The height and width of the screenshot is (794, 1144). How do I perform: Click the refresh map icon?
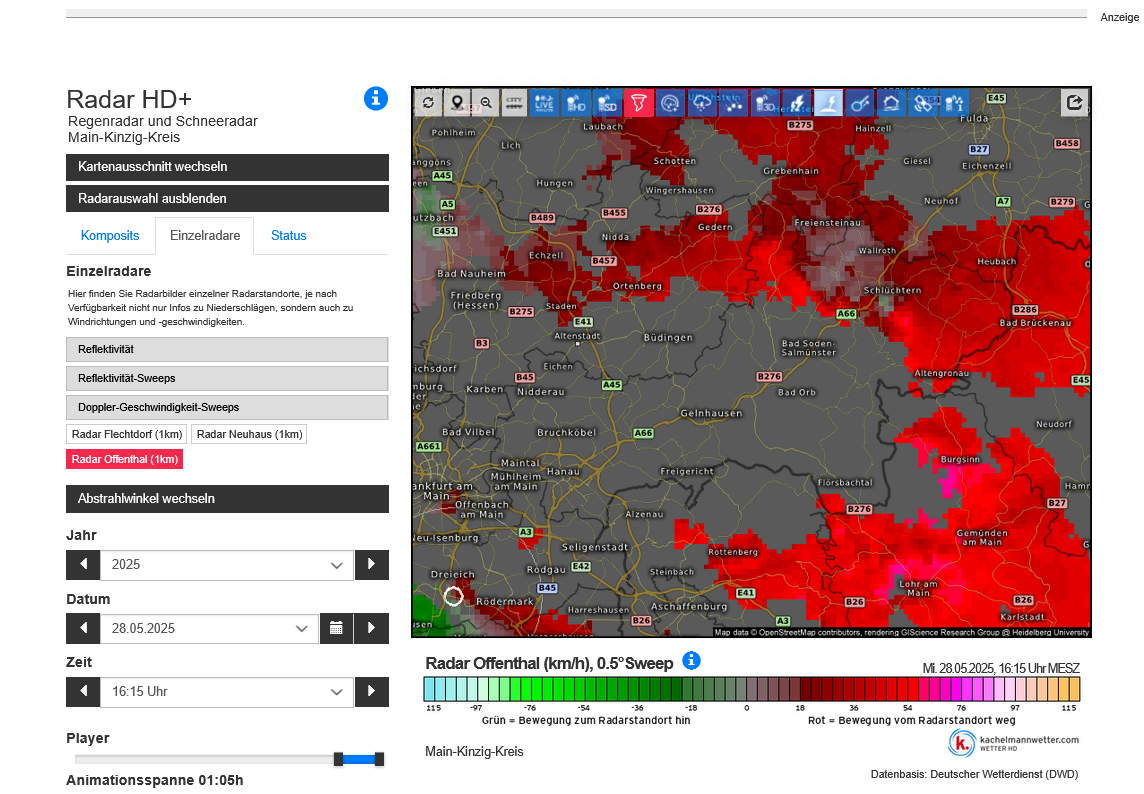[428, 102]
